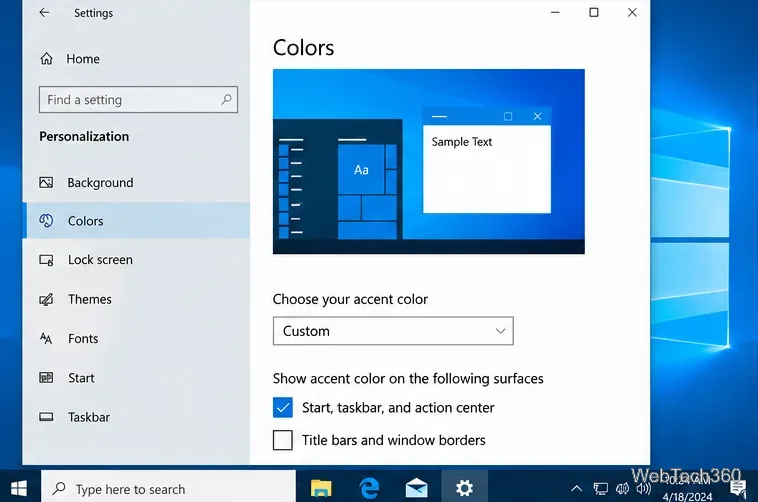Open the Themes settings page

tap(136, 299)
